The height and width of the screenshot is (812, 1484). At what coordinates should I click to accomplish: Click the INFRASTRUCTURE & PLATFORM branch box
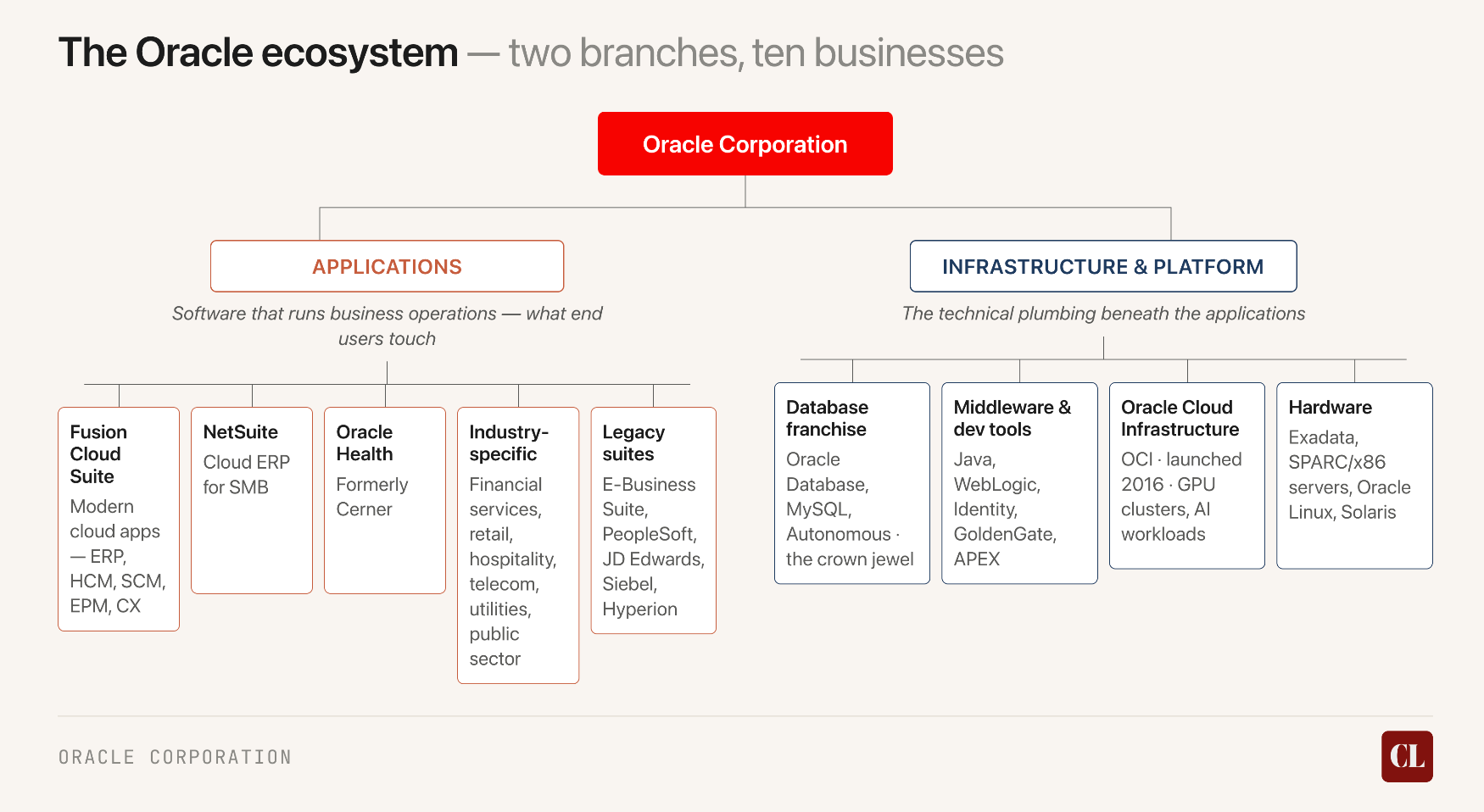point(1103,266)
